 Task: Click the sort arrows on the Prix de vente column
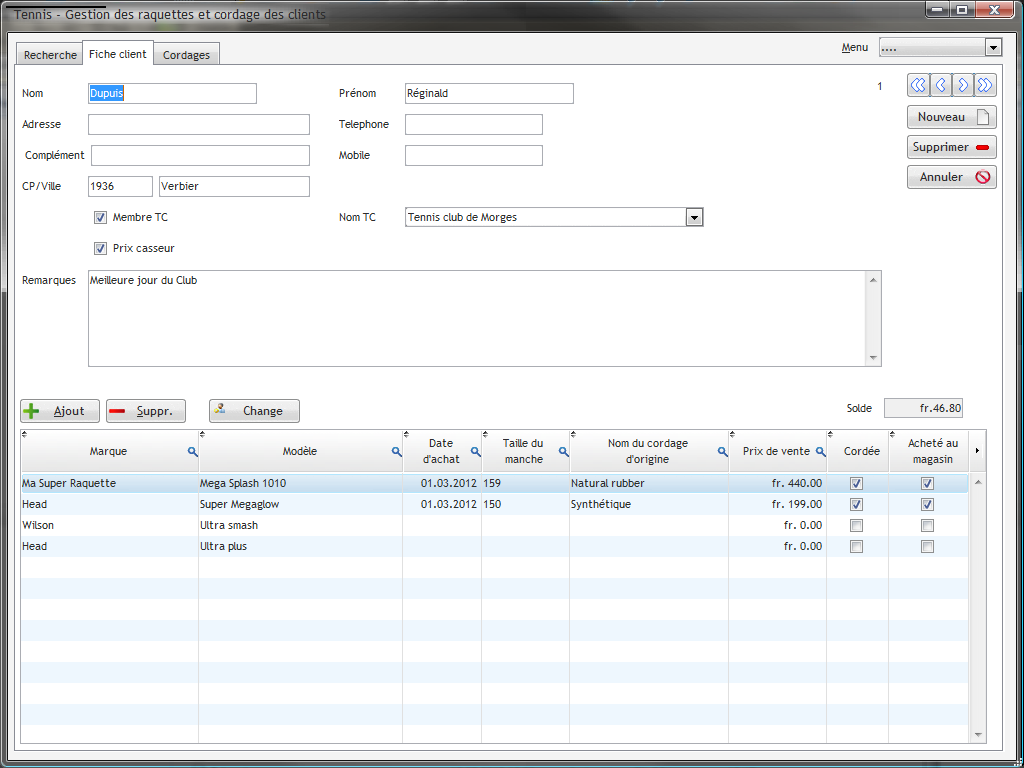(733, 434)
